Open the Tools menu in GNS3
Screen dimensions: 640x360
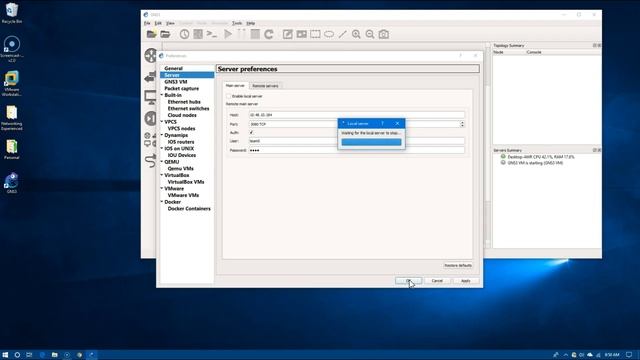click(237, 23)
